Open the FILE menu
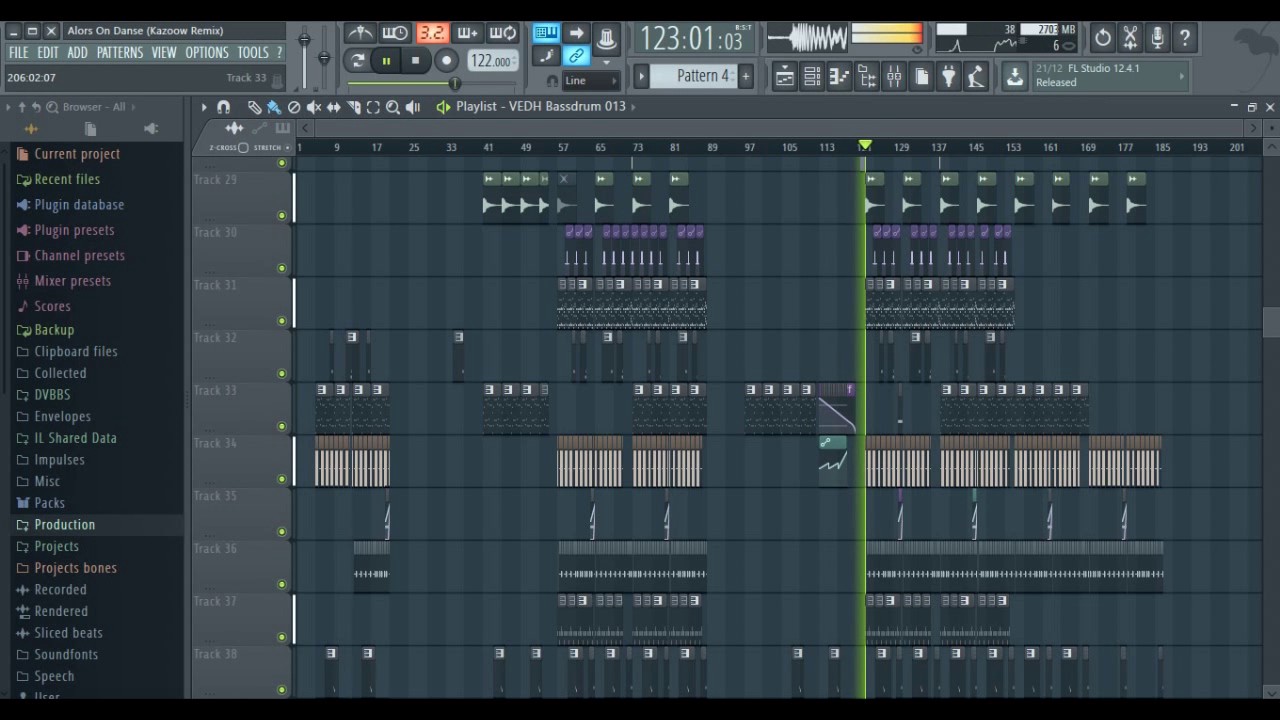This screenshot has width=1280, height=720. (x=18, y=52)
